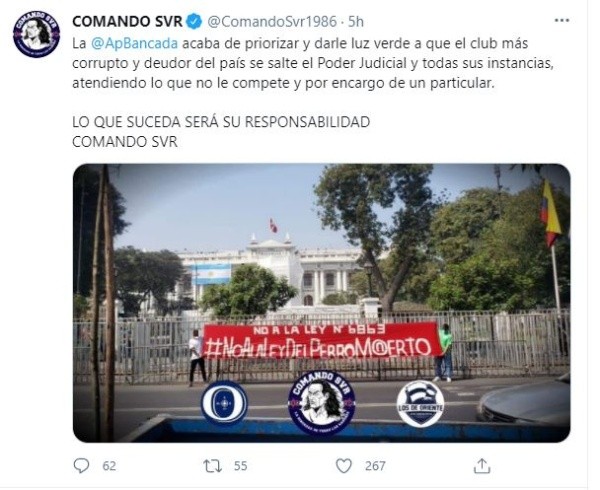This screenshot has height=490, width=600.
Task: Click the reply speech bubble icon
Action: click(x=81, y=466)
